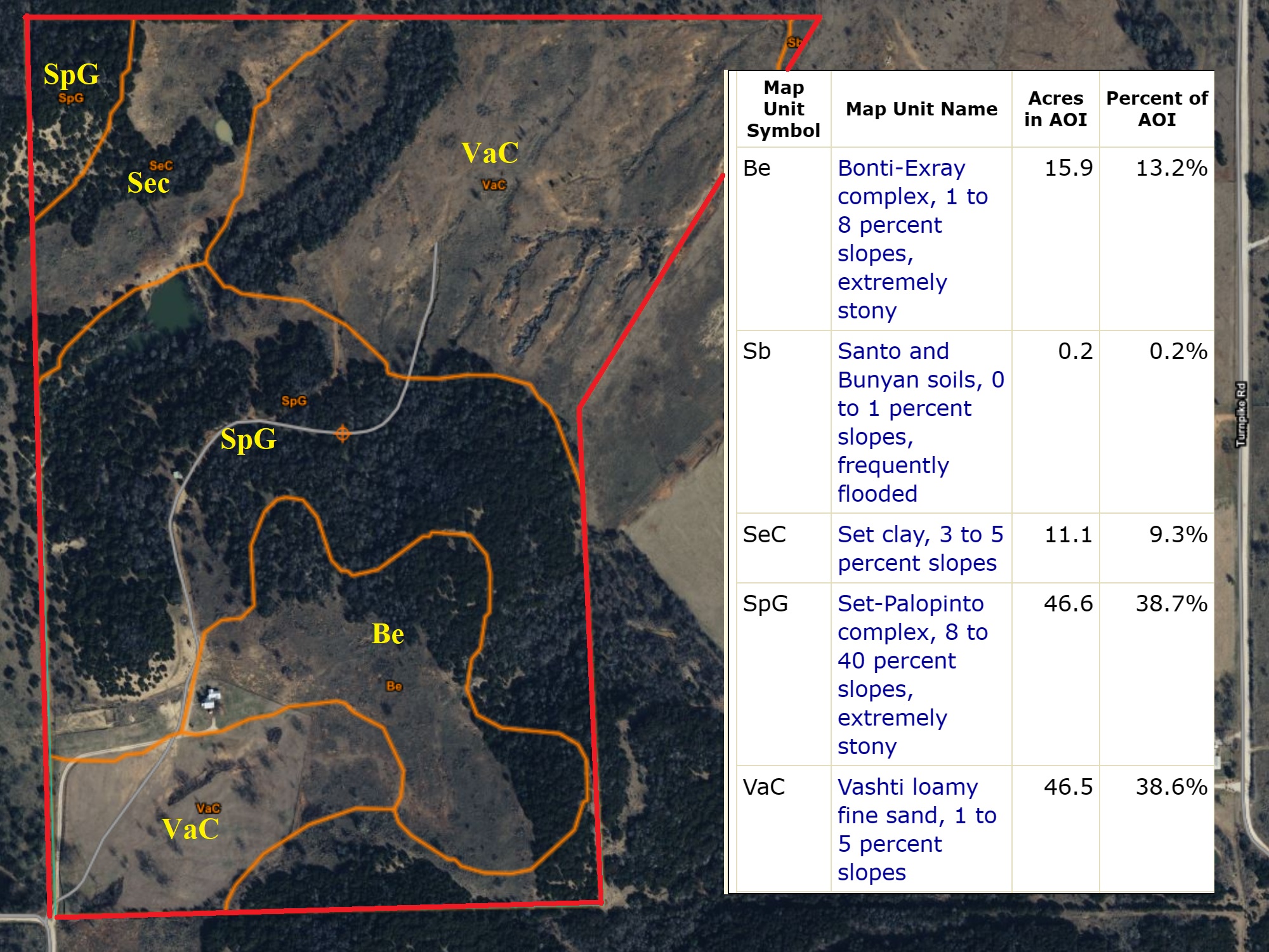Screen dimensions: 1269x952
Task: Select the yellow VaC label at the bottom-left
Action: (x=190, y=829)
